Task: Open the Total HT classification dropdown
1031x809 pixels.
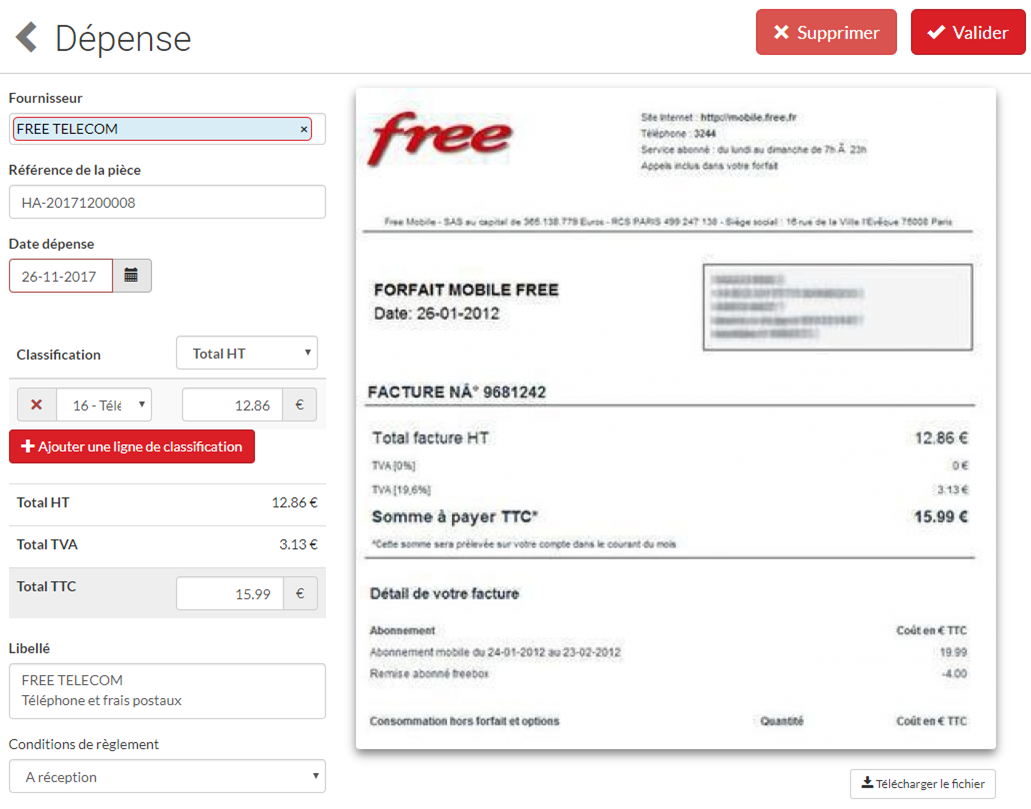Action: pyautogui.click(x=247, y=353)
